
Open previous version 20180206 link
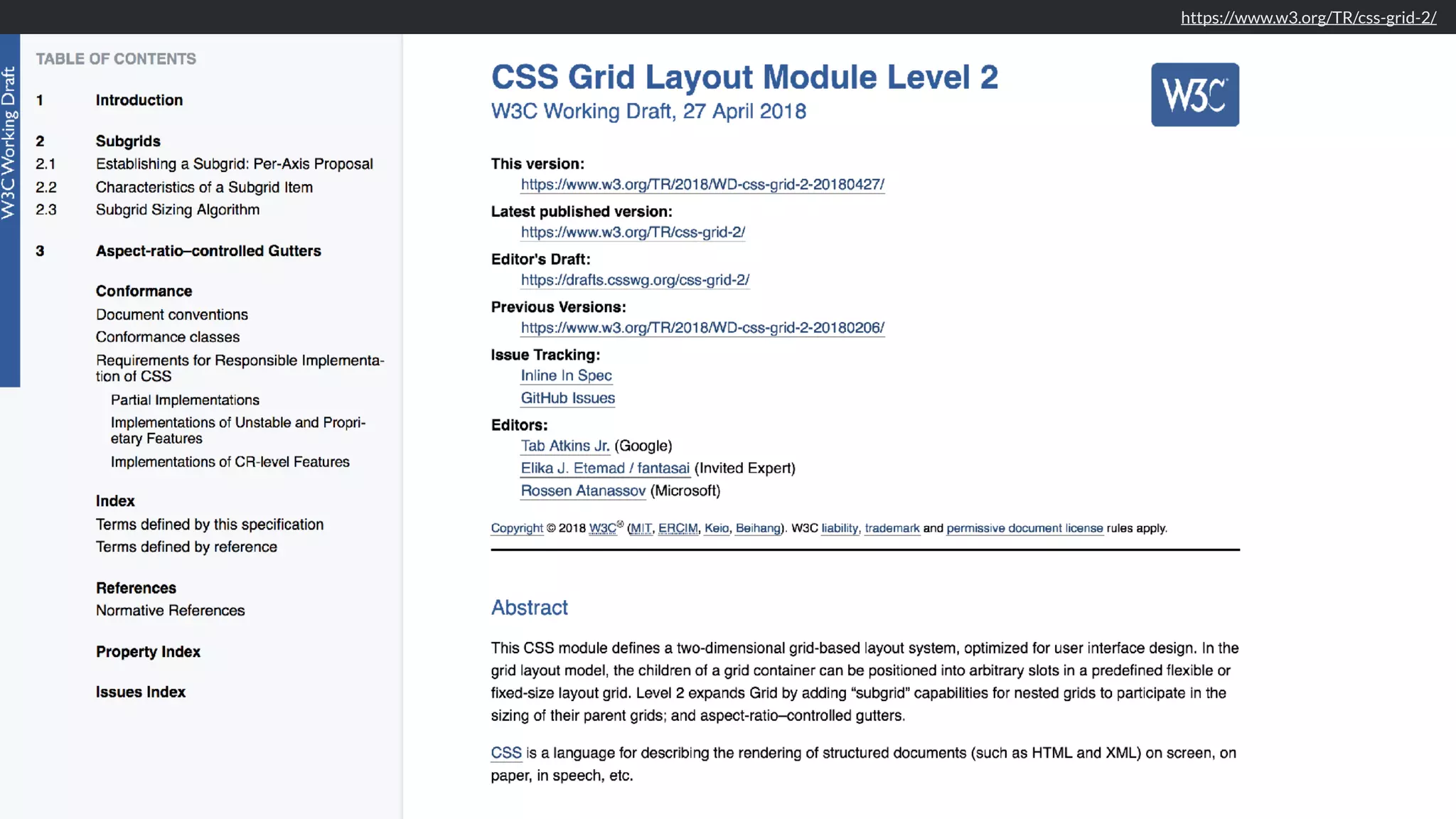(702, 328)
